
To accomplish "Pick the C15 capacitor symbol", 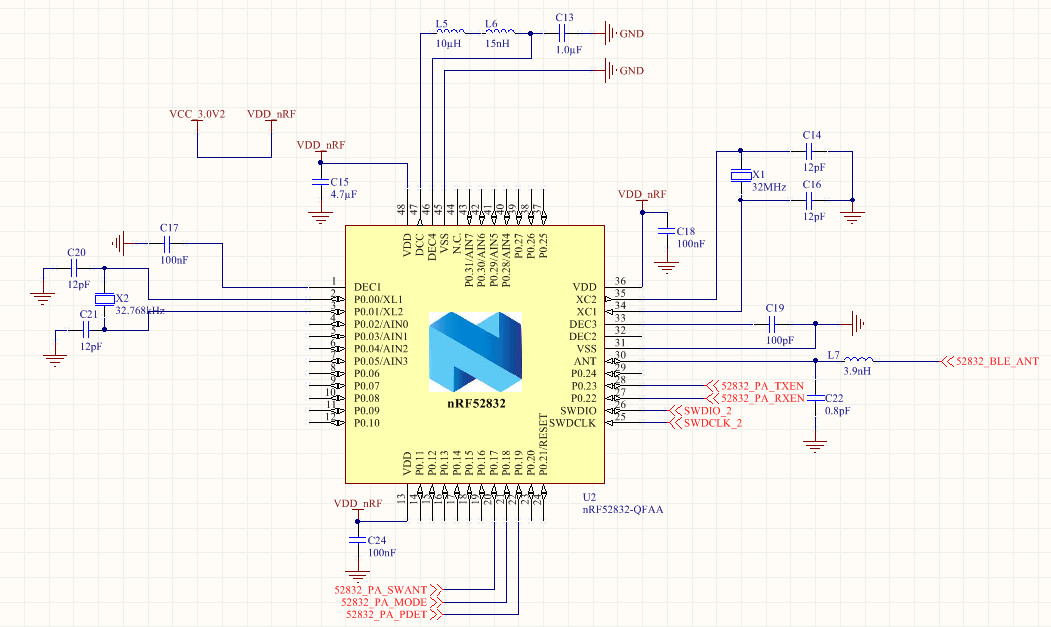I will 320,182.
